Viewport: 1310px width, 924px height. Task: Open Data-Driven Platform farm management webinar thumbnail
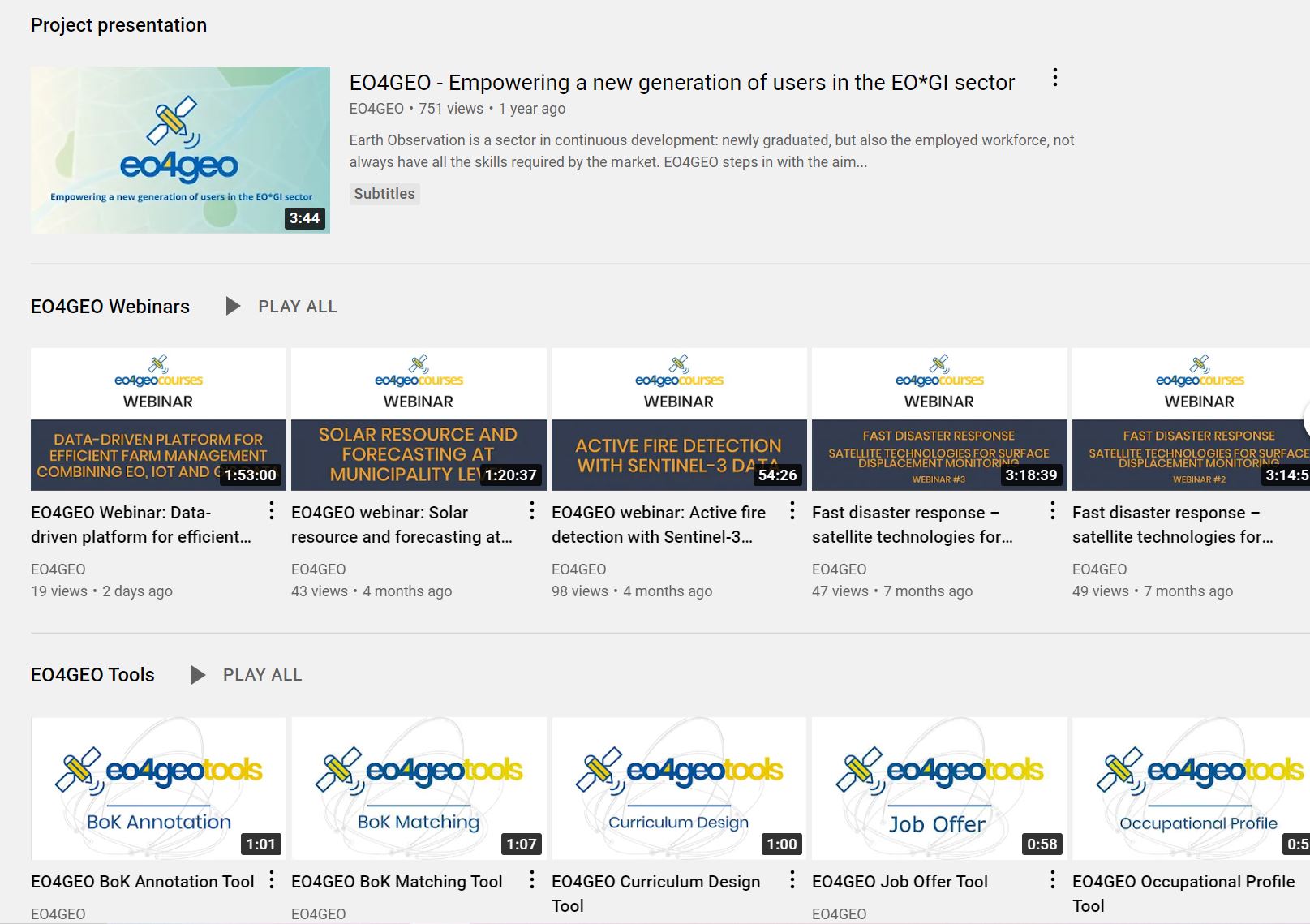[158, 419]
